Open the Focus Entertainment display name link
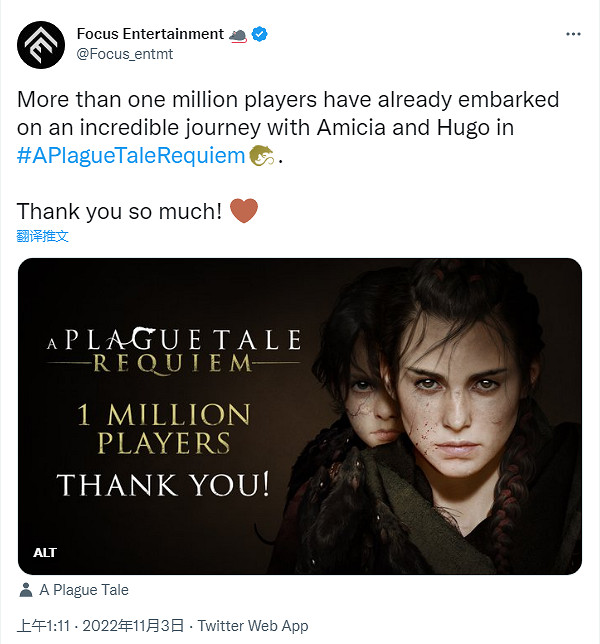This screenshot has height=644, width=600. [x=150, y=34]
